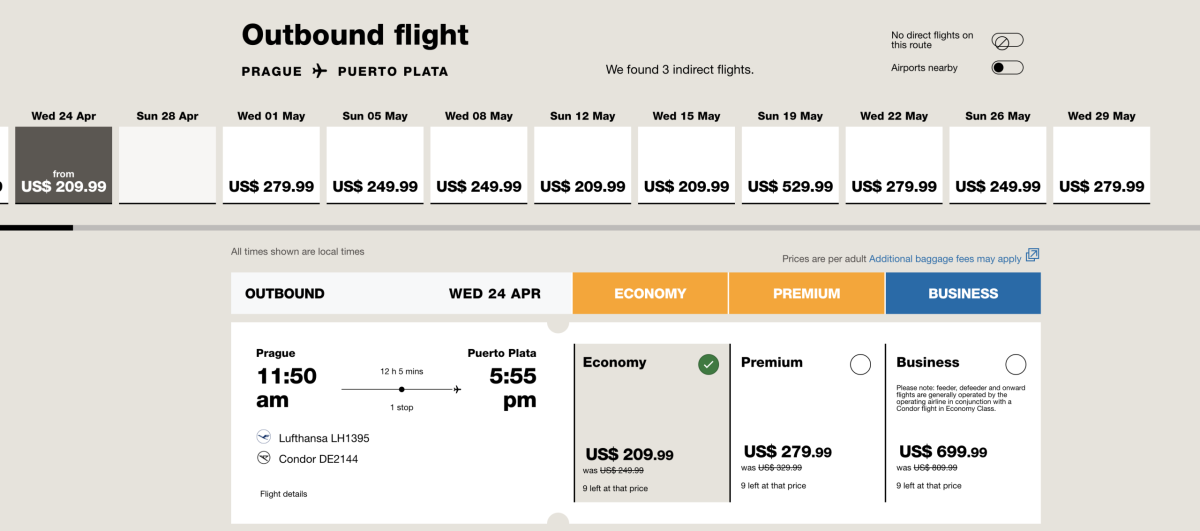Select the Premium fare radio button
Screen dimensions: 1200x531
[860, 365]
